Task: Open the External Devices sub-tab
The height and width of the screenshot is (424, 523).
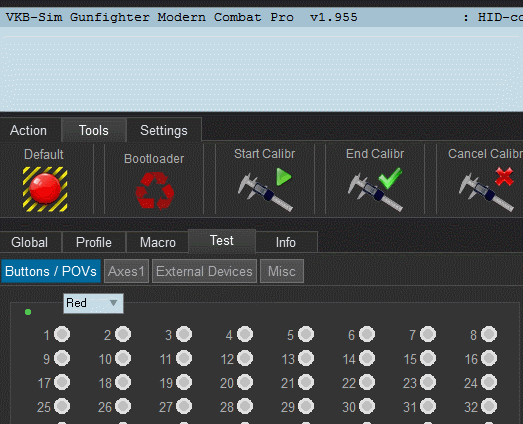Action: pyautogui.click(x=204, y=271)
